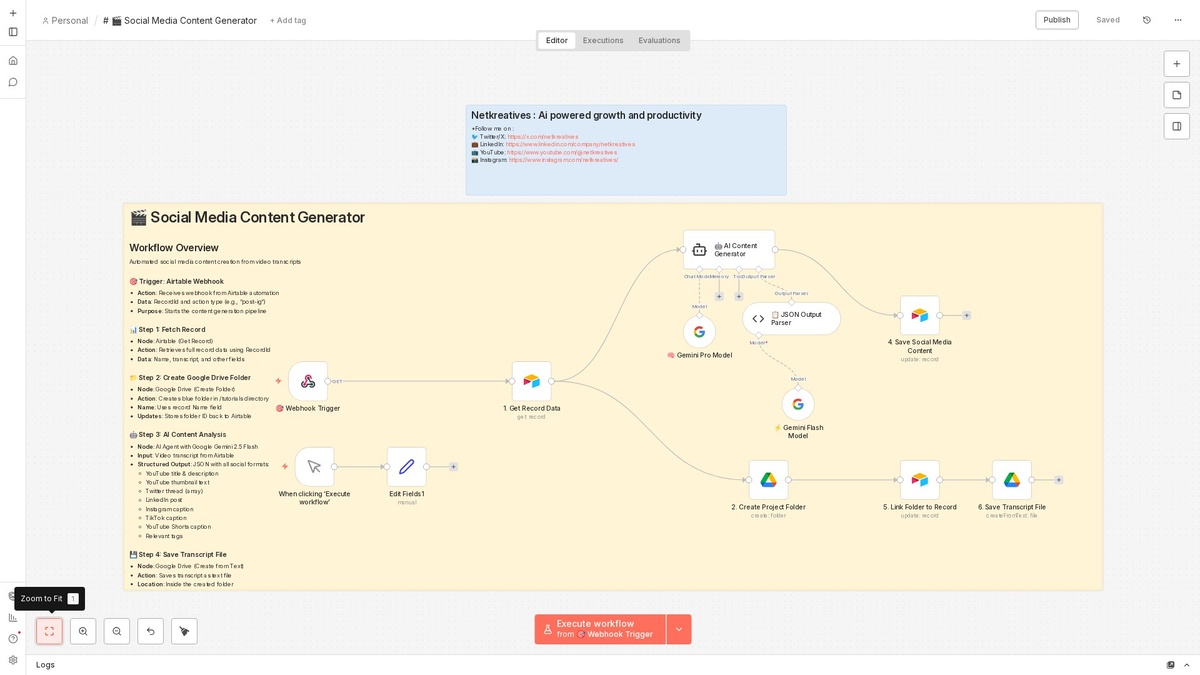Add a node after Edit Fields1
The width and height of the screenshot is (1200, 675).
tap(453, 466)
